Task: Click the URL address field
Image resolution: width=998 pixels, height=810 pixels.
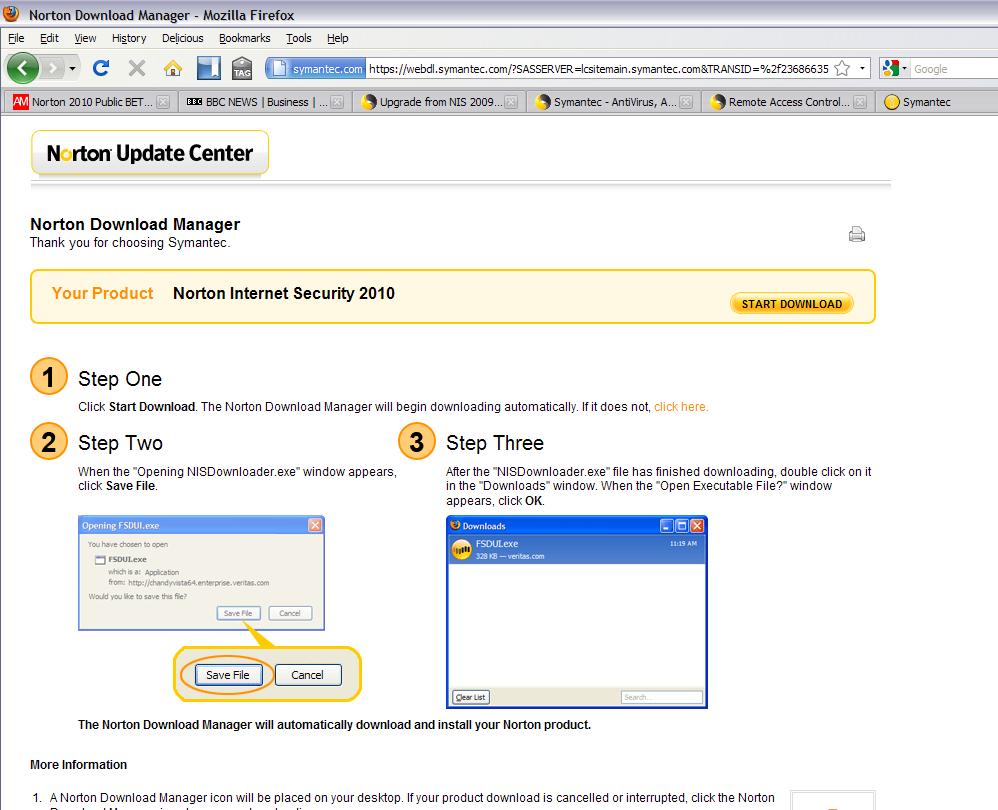Action: (x=598, y=69)
